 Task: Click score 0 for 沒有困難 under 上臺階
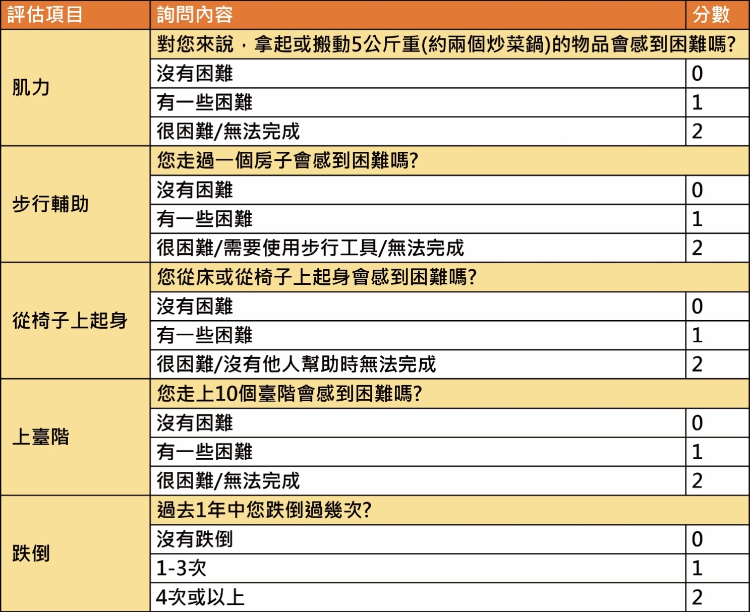tap(717, 423)
